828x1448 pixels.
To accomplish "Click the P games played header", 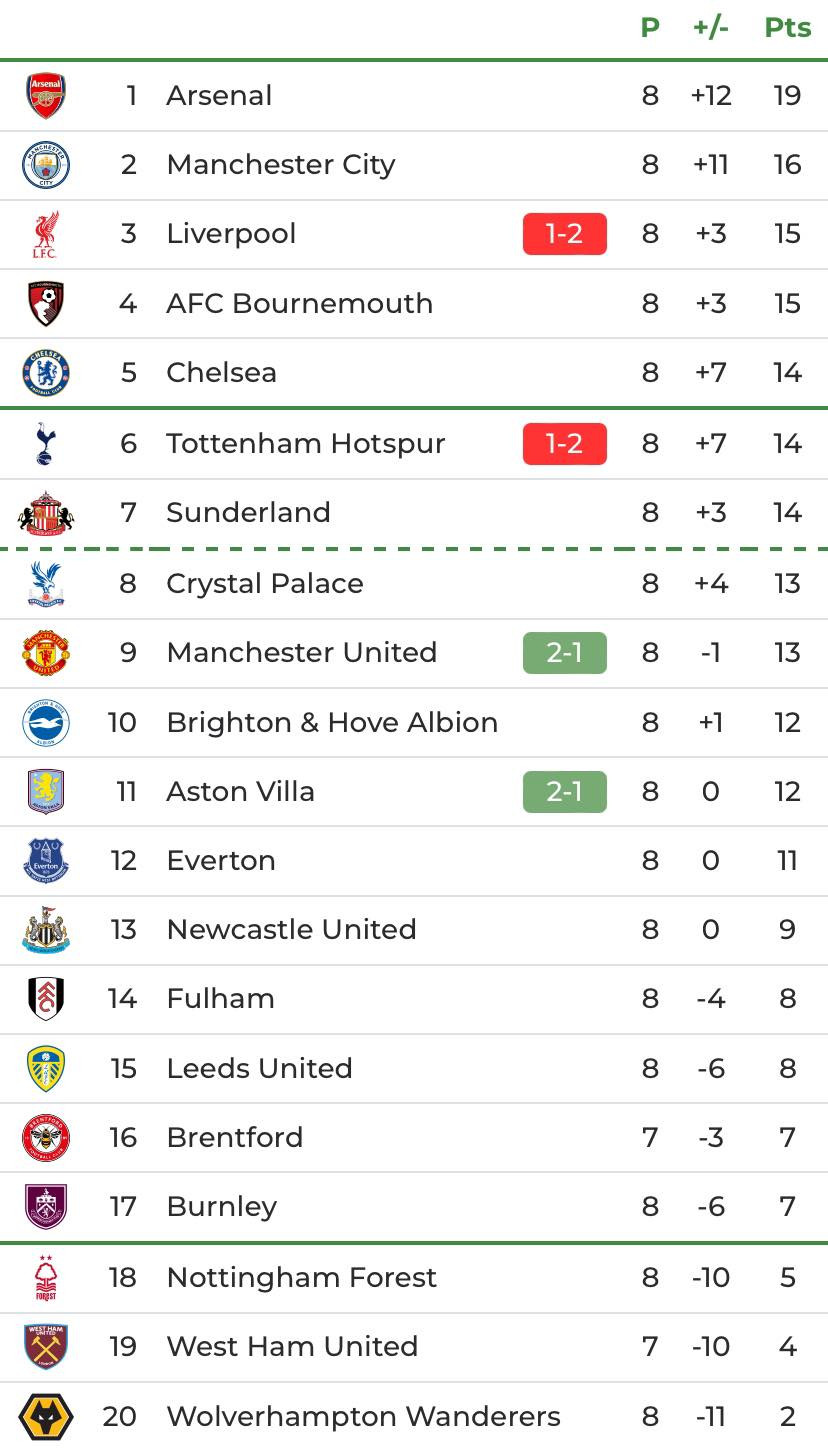I will (650, 28).
